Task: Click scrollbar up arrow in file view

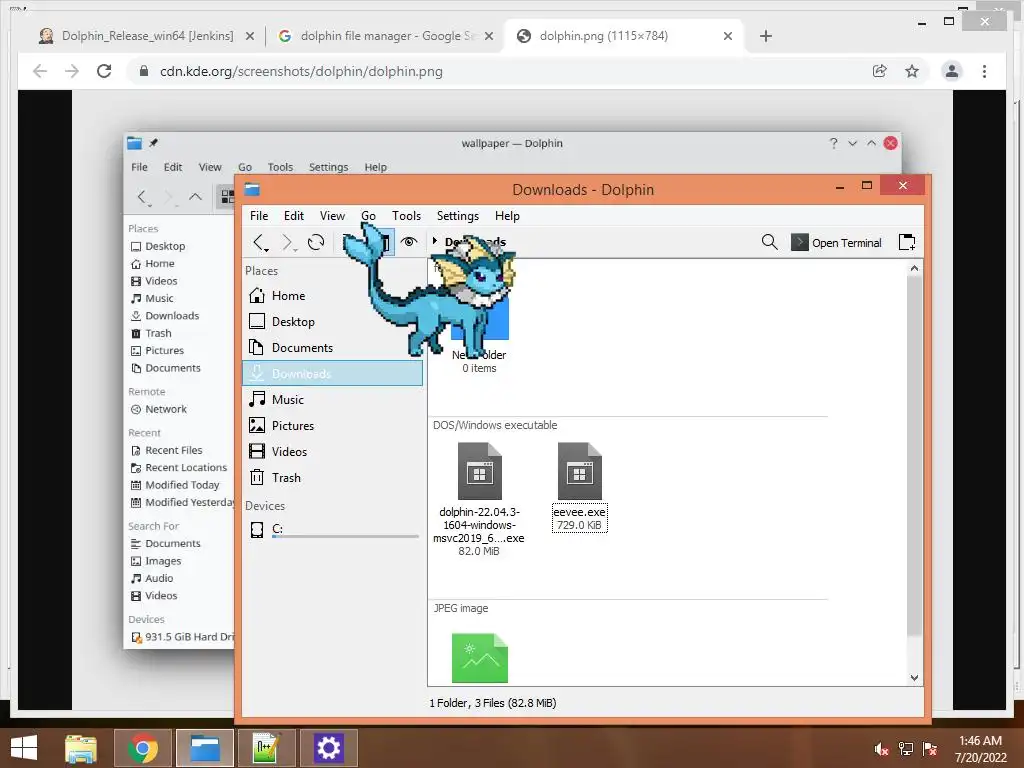Action: click(x=914, y=268)
